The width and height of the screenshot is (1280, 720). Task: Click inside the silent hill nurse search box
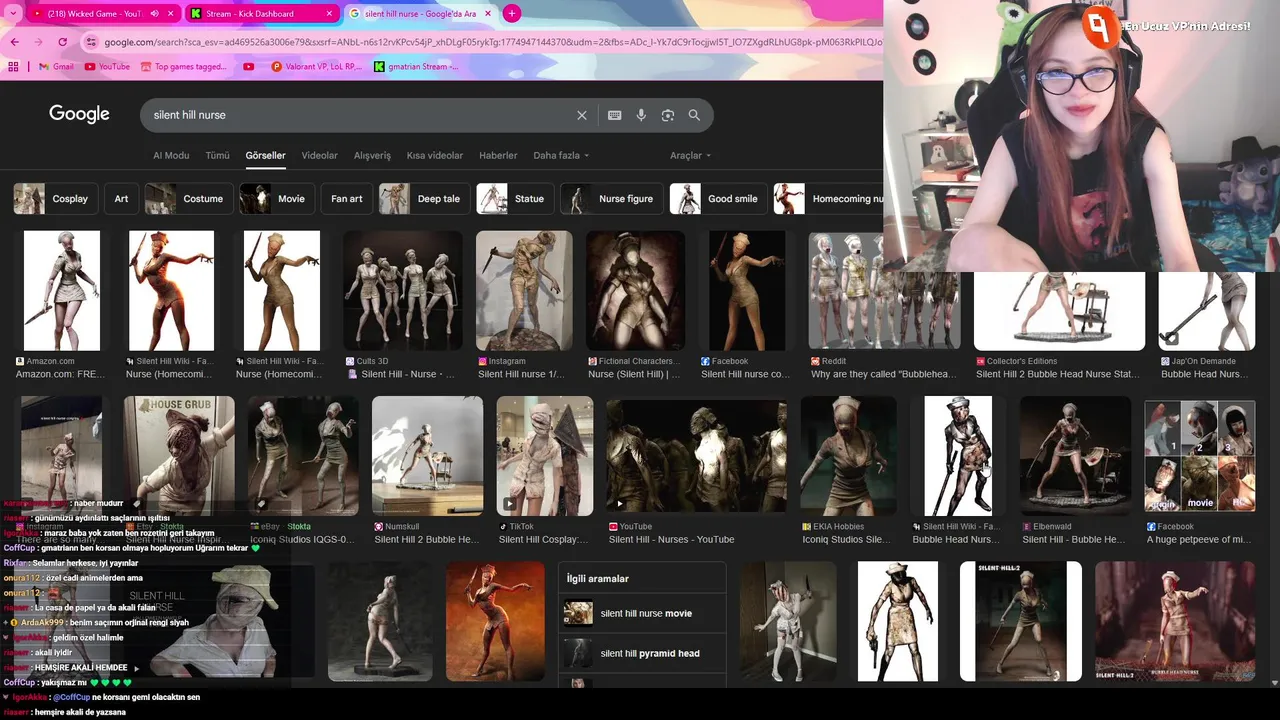click(360, 115)
